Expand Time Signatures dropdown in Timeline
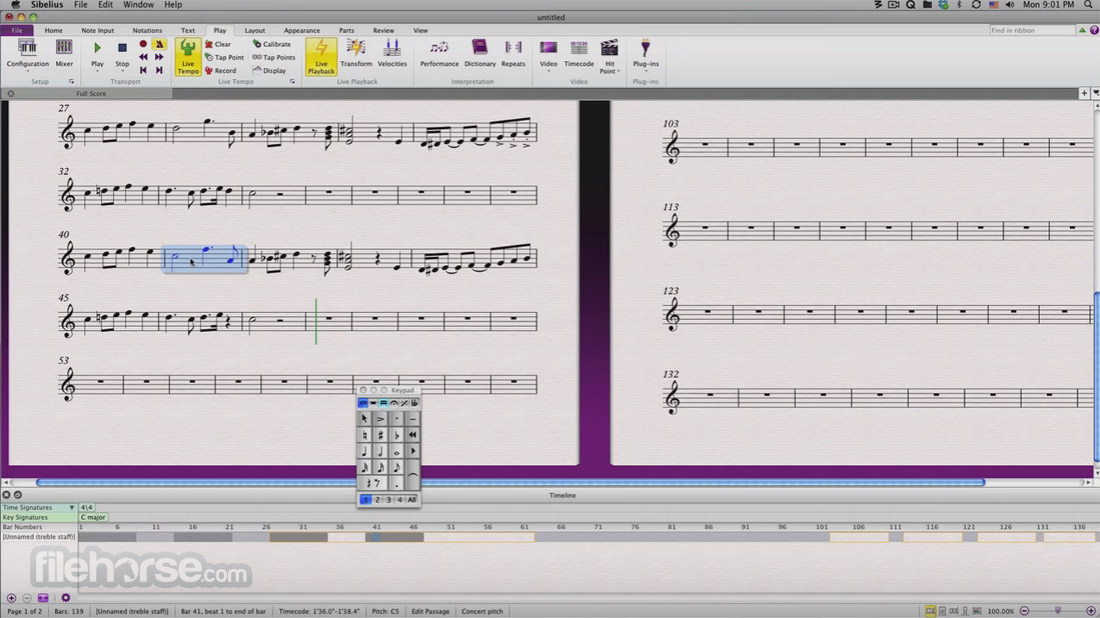Image resolution: width=1100 pixels, height=618 pixels. [x=71, y=507]
